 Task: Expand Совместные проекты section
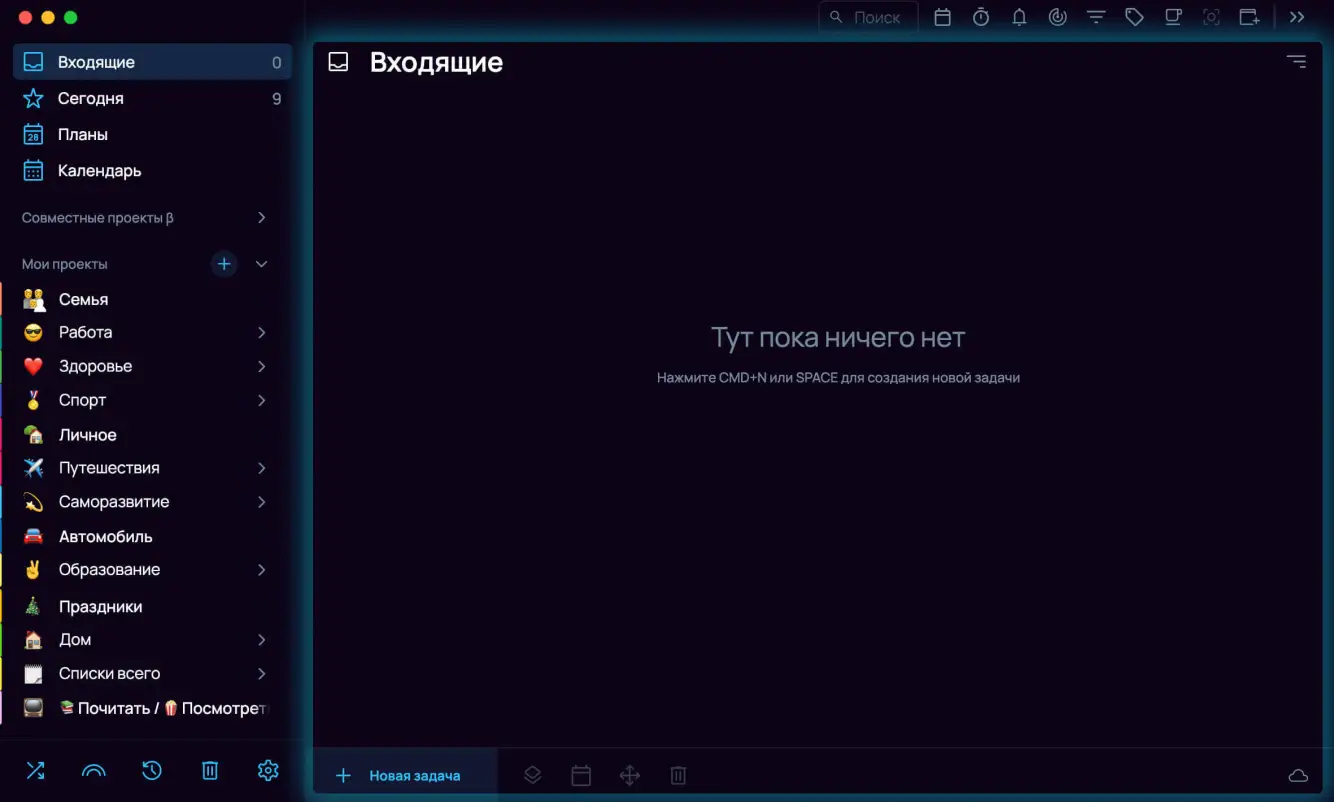pos(261,218)
